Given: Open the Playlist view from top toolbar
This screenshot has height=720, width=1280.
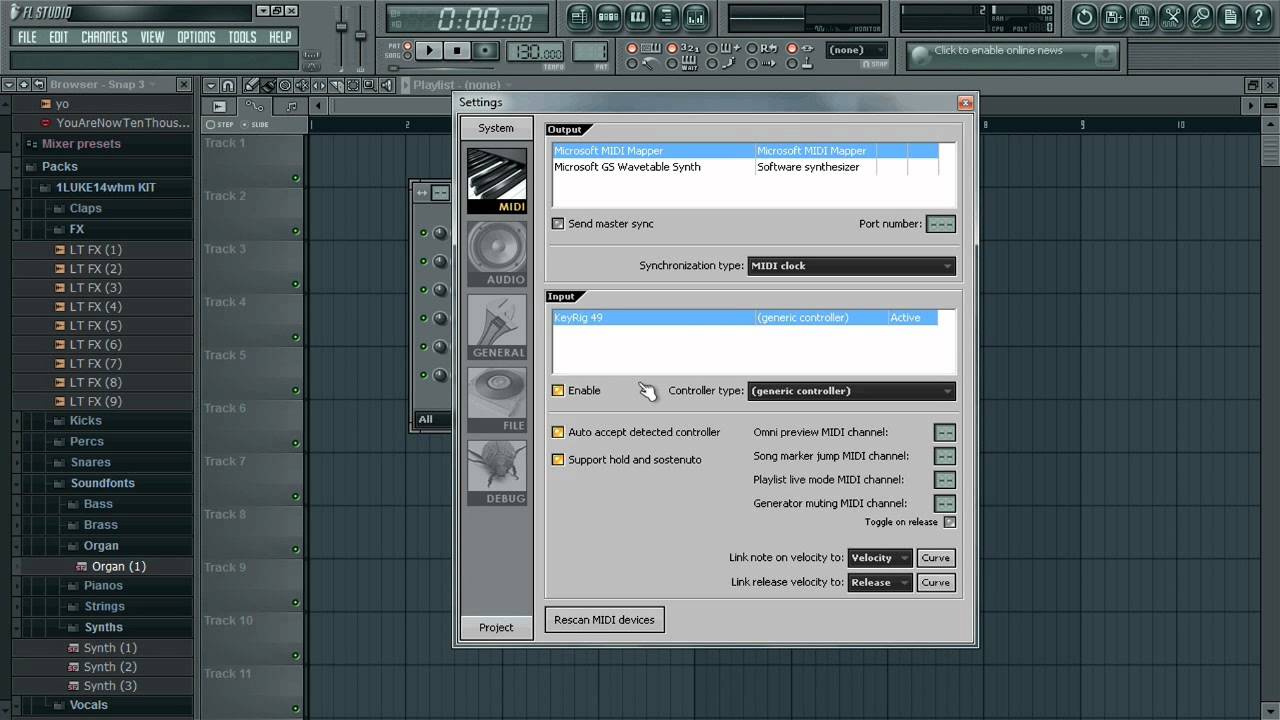Looking at the screenshot, I should [579, 17].
